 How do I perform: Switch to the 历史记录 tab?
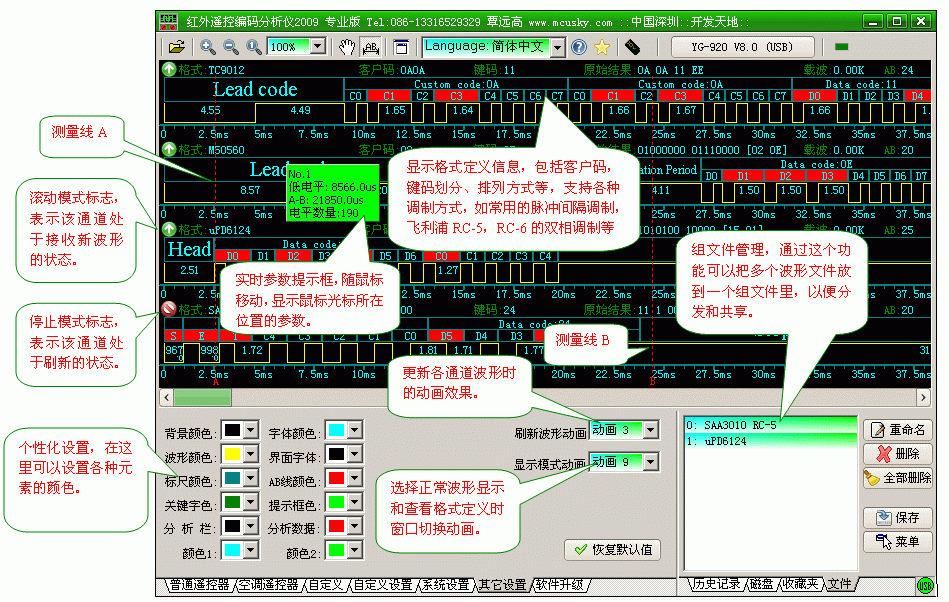pos(715,584)
